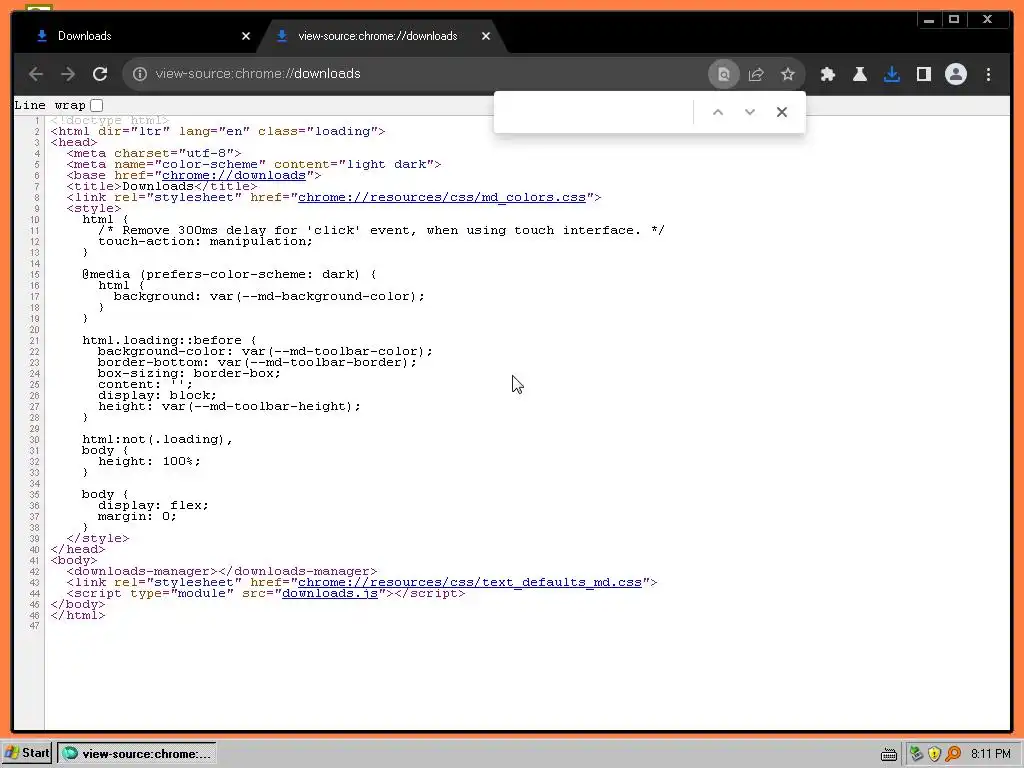
Task: Toggle the side panel icon
Action: pos(924,74)
